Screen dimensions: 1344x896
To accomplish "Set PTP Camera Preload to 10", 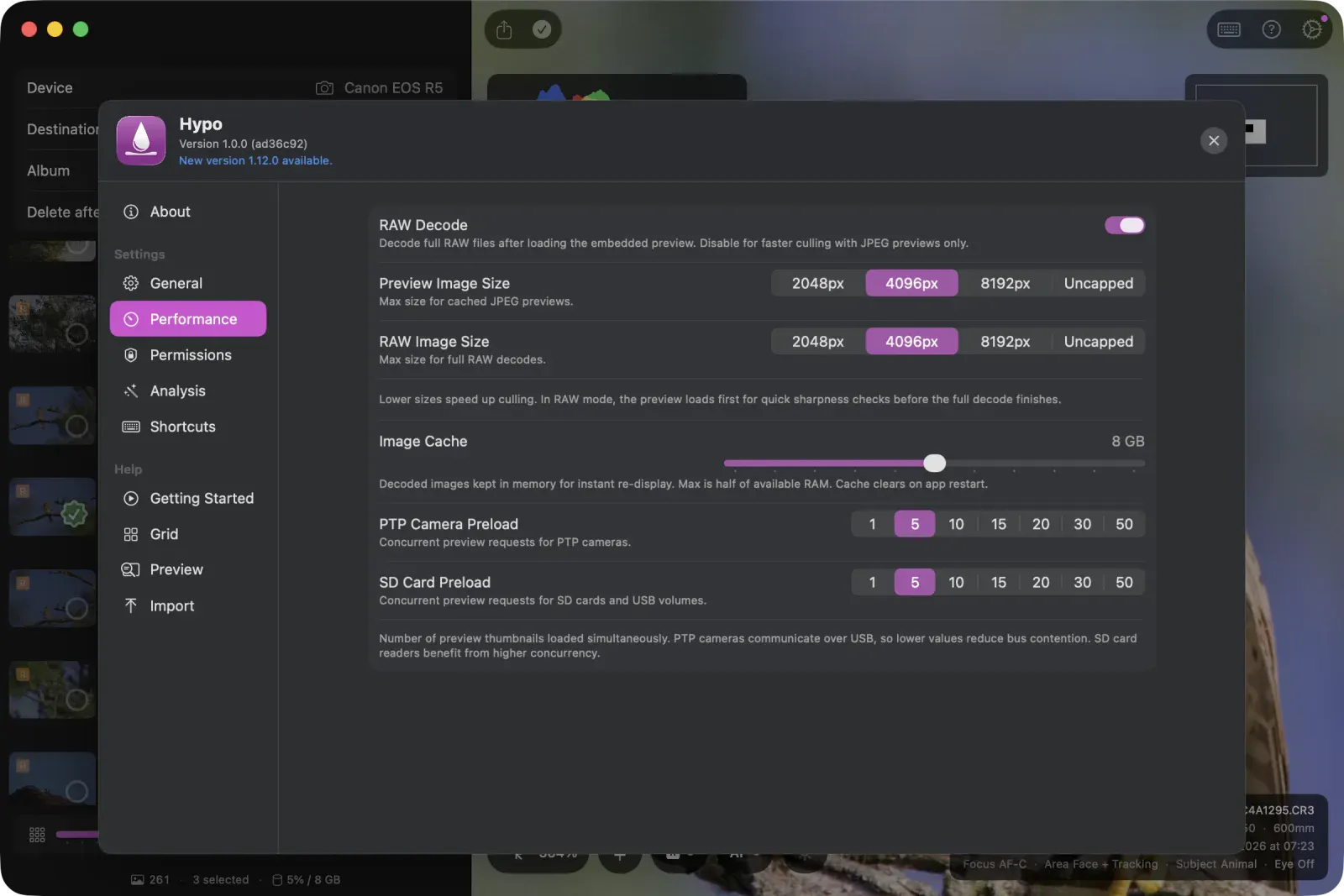I will [x=956, y=524].
